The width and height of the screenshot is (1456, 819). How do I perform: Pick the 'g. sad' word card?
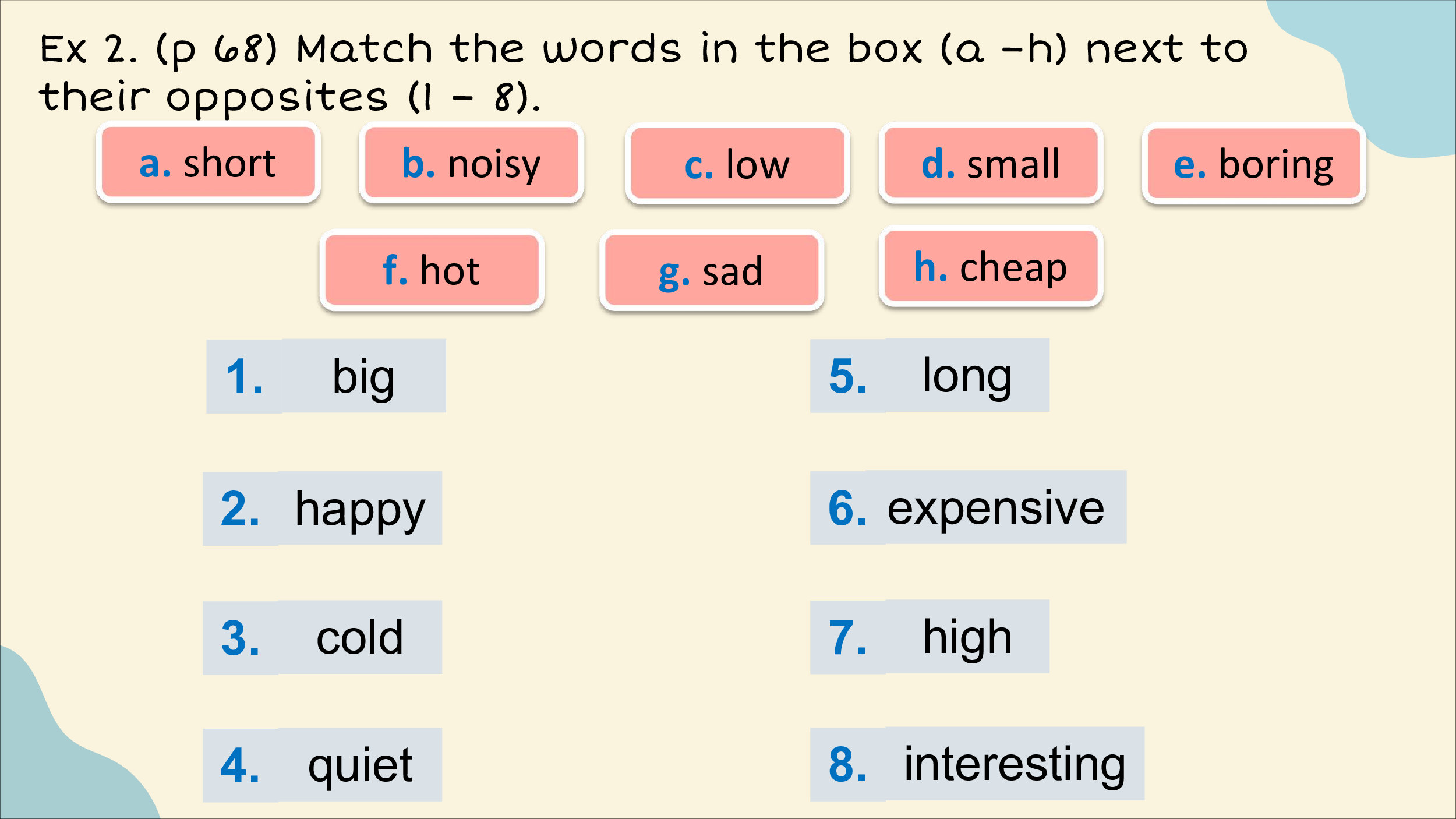(711, 270)
